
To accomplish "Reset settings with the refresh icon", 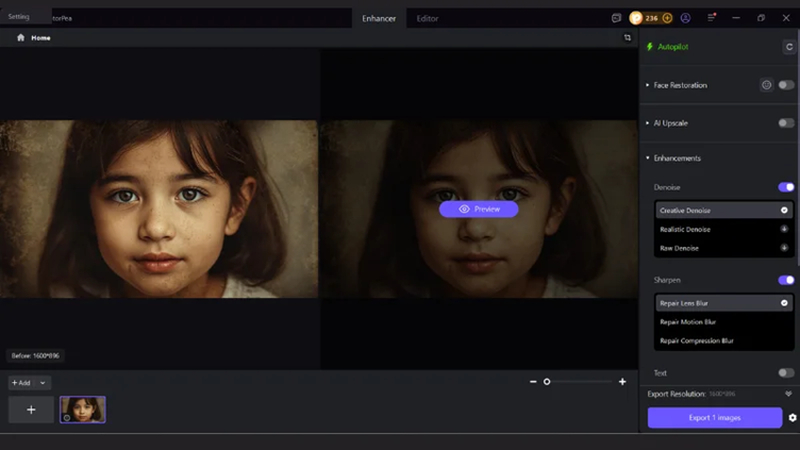I will point(789,47).
